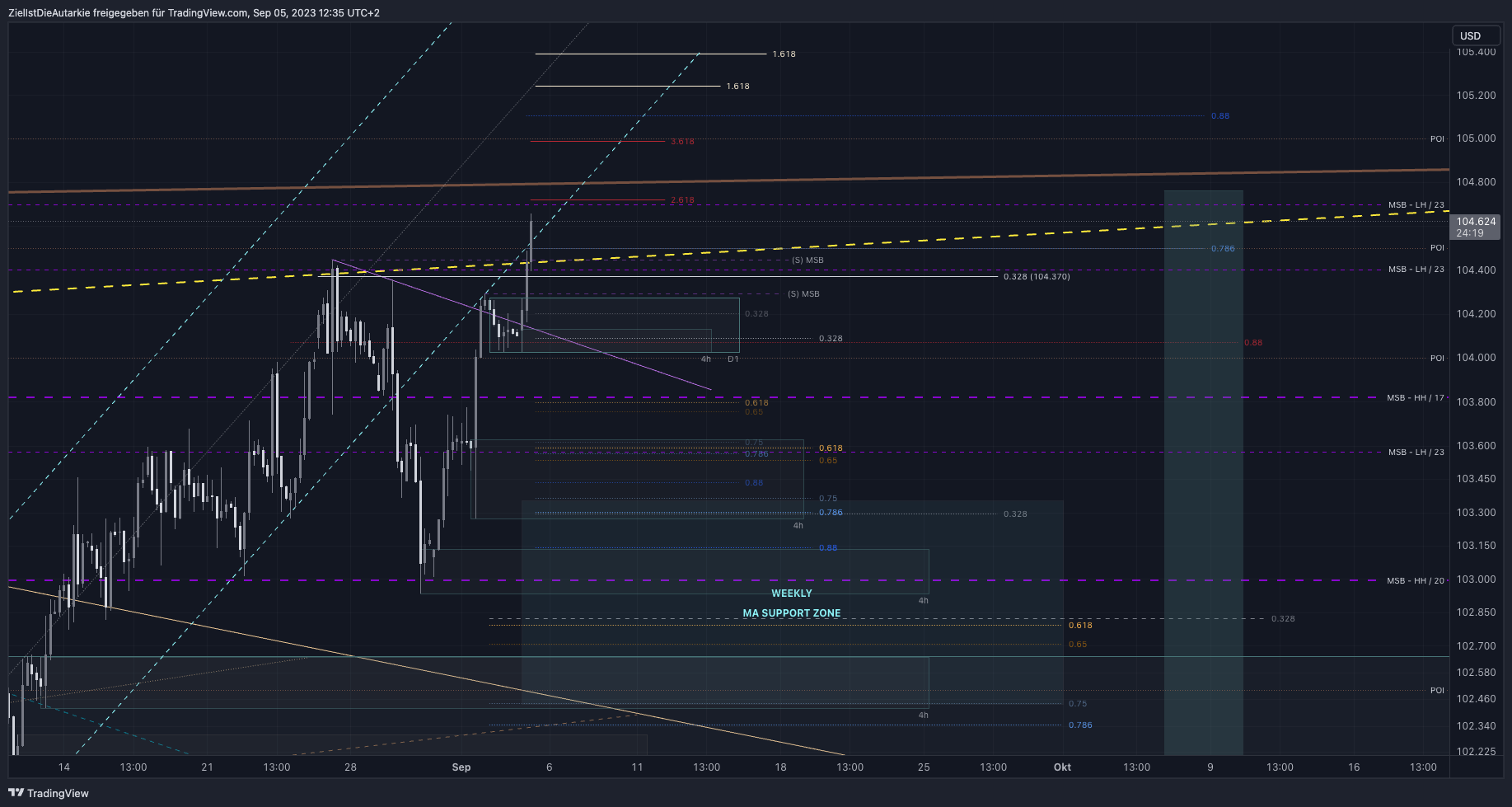Click the 102.580 price axis label

(1476, 673)
